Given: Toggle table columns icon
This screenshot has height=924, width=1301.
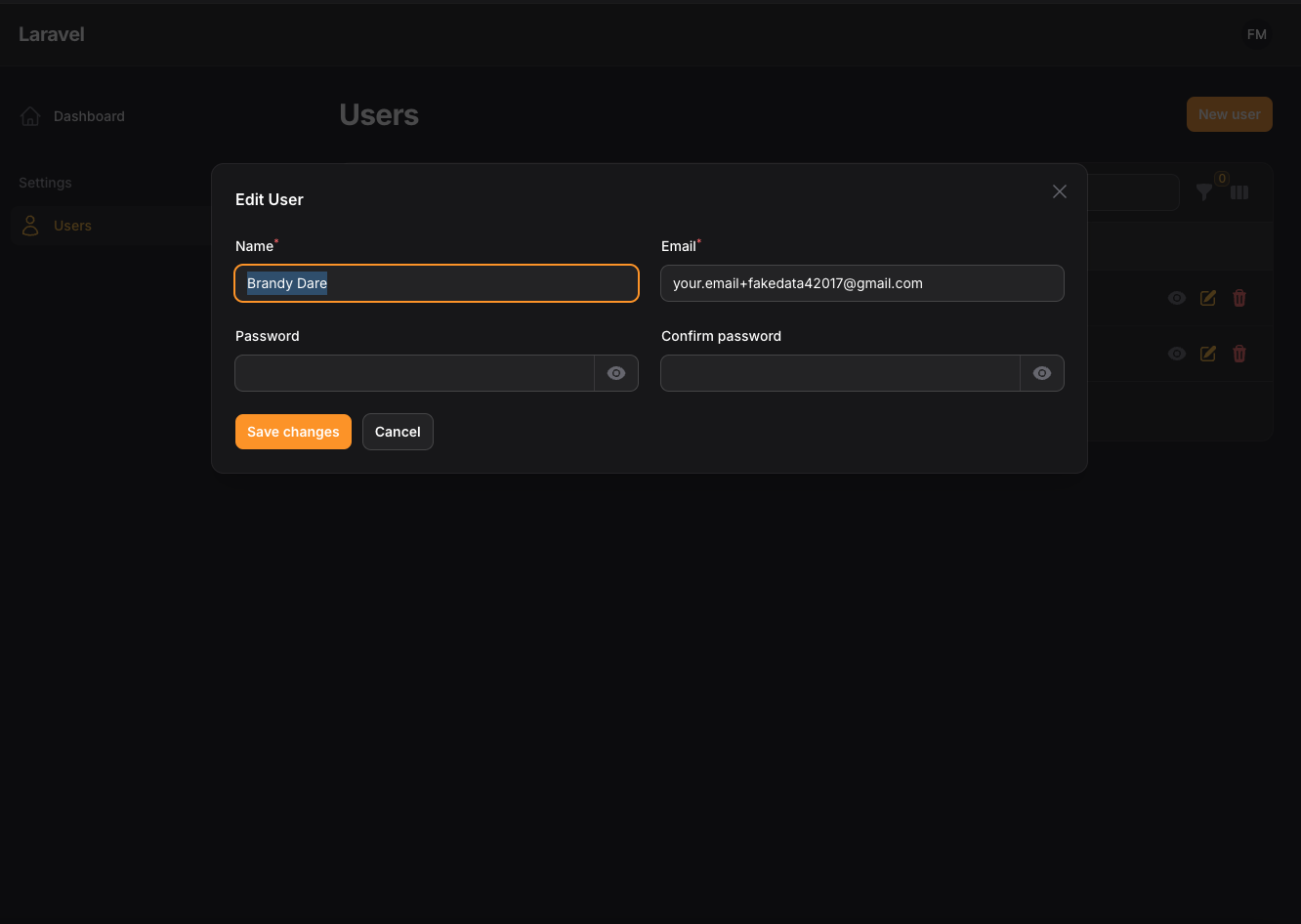Looking at the screenshot, I should [1239, 192].
